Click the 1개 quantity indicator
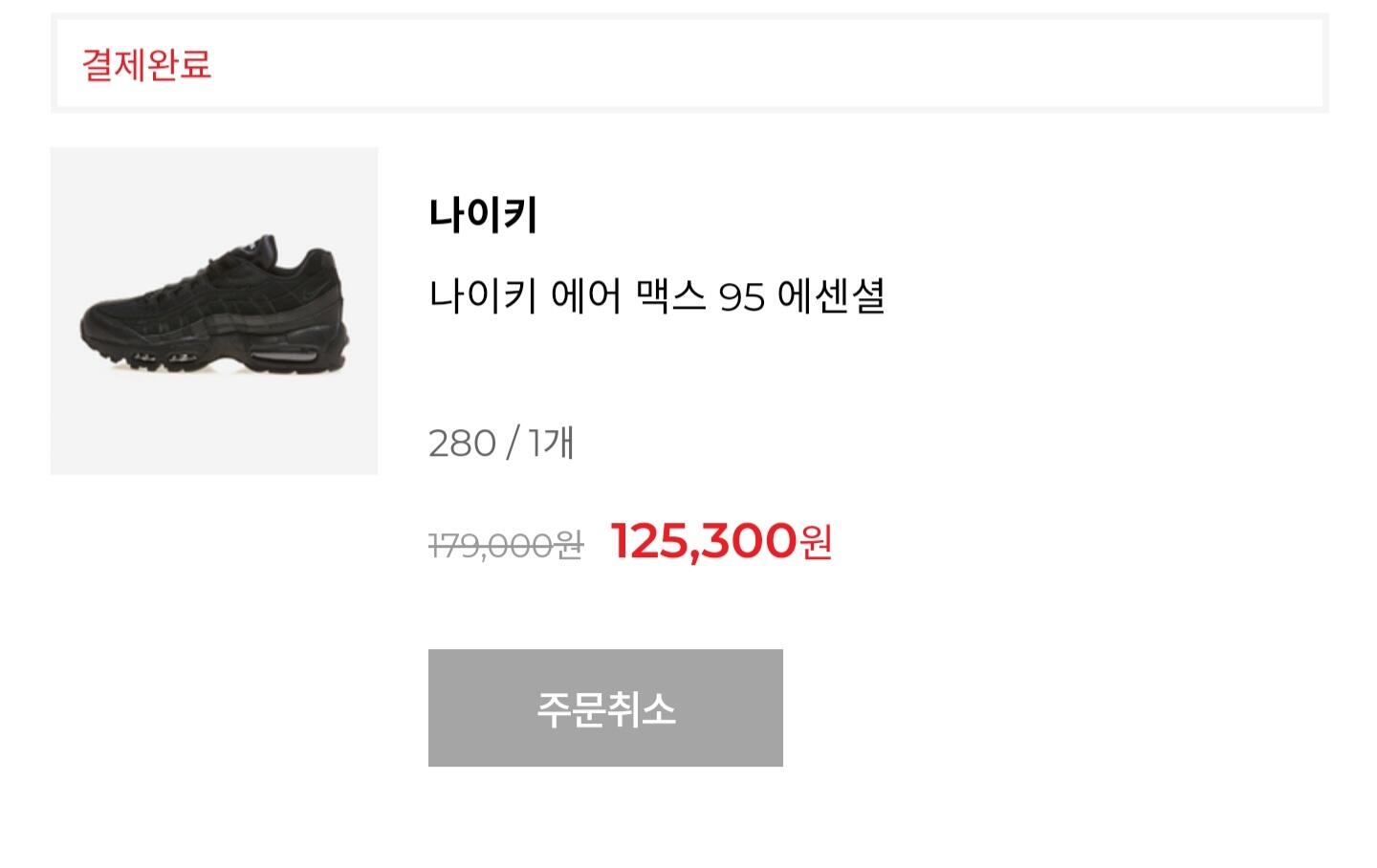Viewport: 1377px width, 868px height. pos(551,444)
